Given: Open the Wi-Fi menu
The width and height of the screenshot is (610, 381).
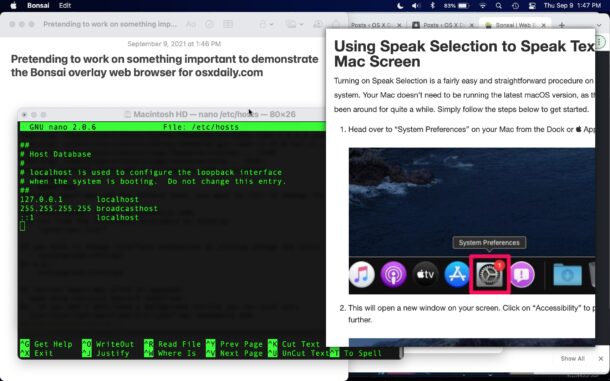Looking at the screenshot, I should [483, 5].
